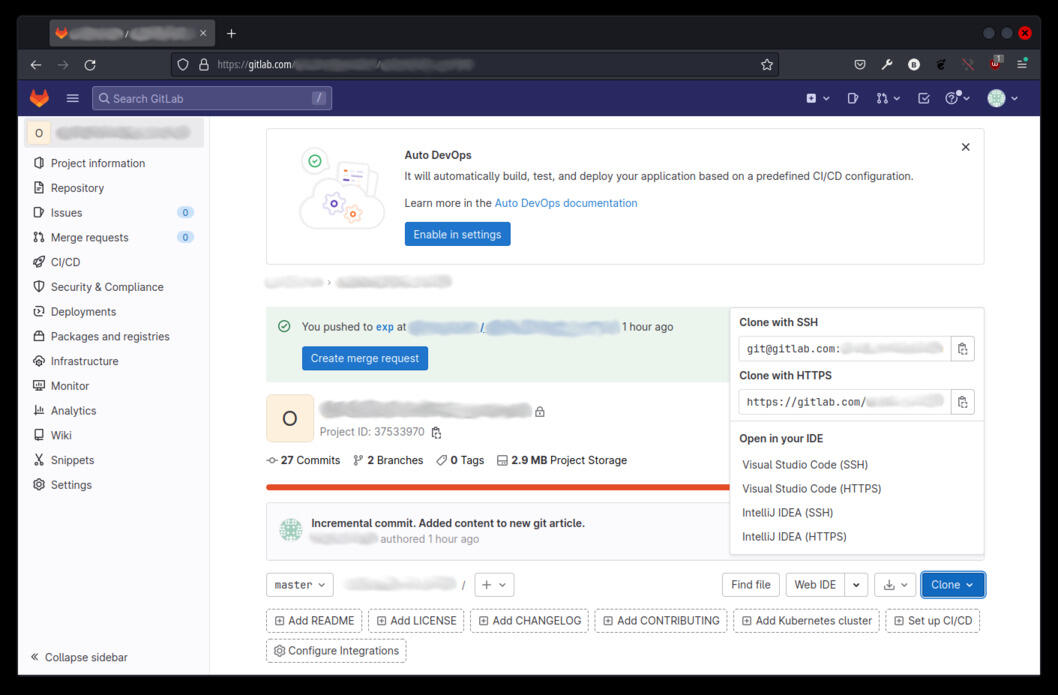This screenshot has width=1058, height=695.
Task: Choose IntelliJ IDEA (SSH)
Action: [x=787, y=513]
